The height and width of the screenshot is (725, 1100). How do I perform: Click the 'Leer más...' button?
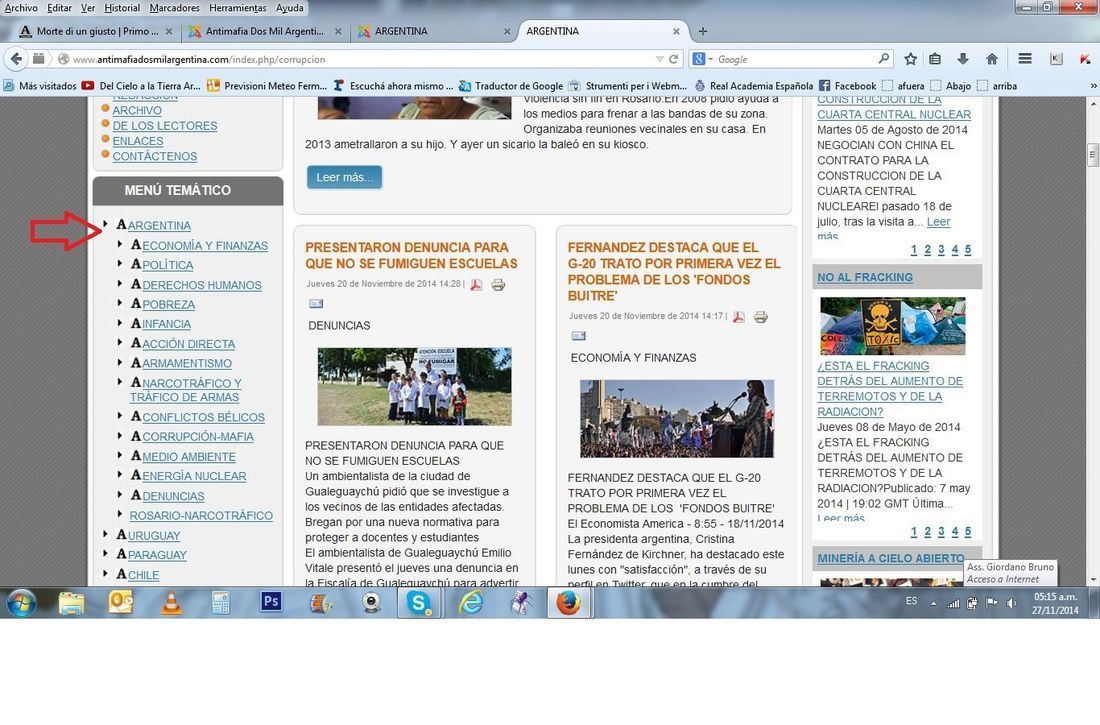click(x=344, y=177)
